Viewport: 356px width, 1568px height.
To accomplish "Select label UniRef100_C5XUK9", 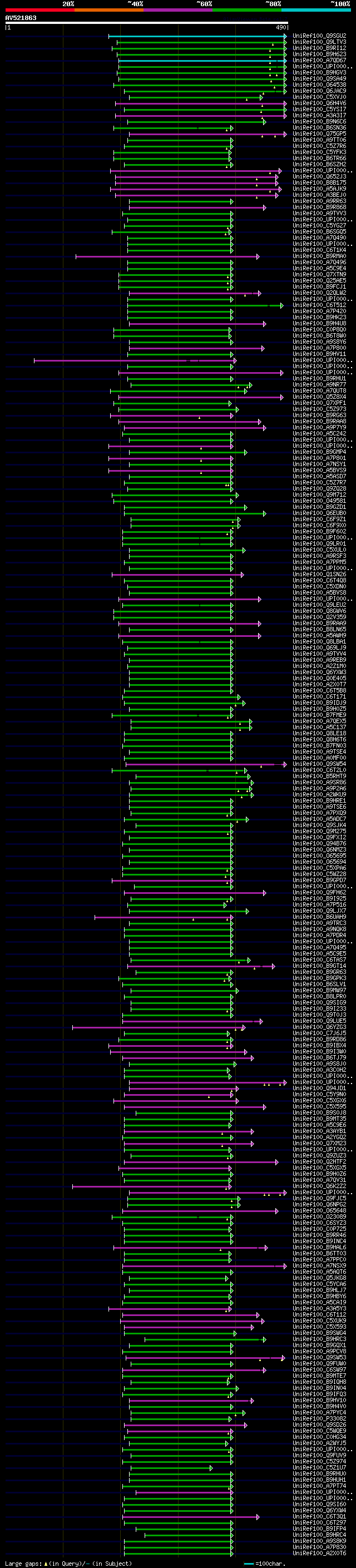I will 319,1321.
